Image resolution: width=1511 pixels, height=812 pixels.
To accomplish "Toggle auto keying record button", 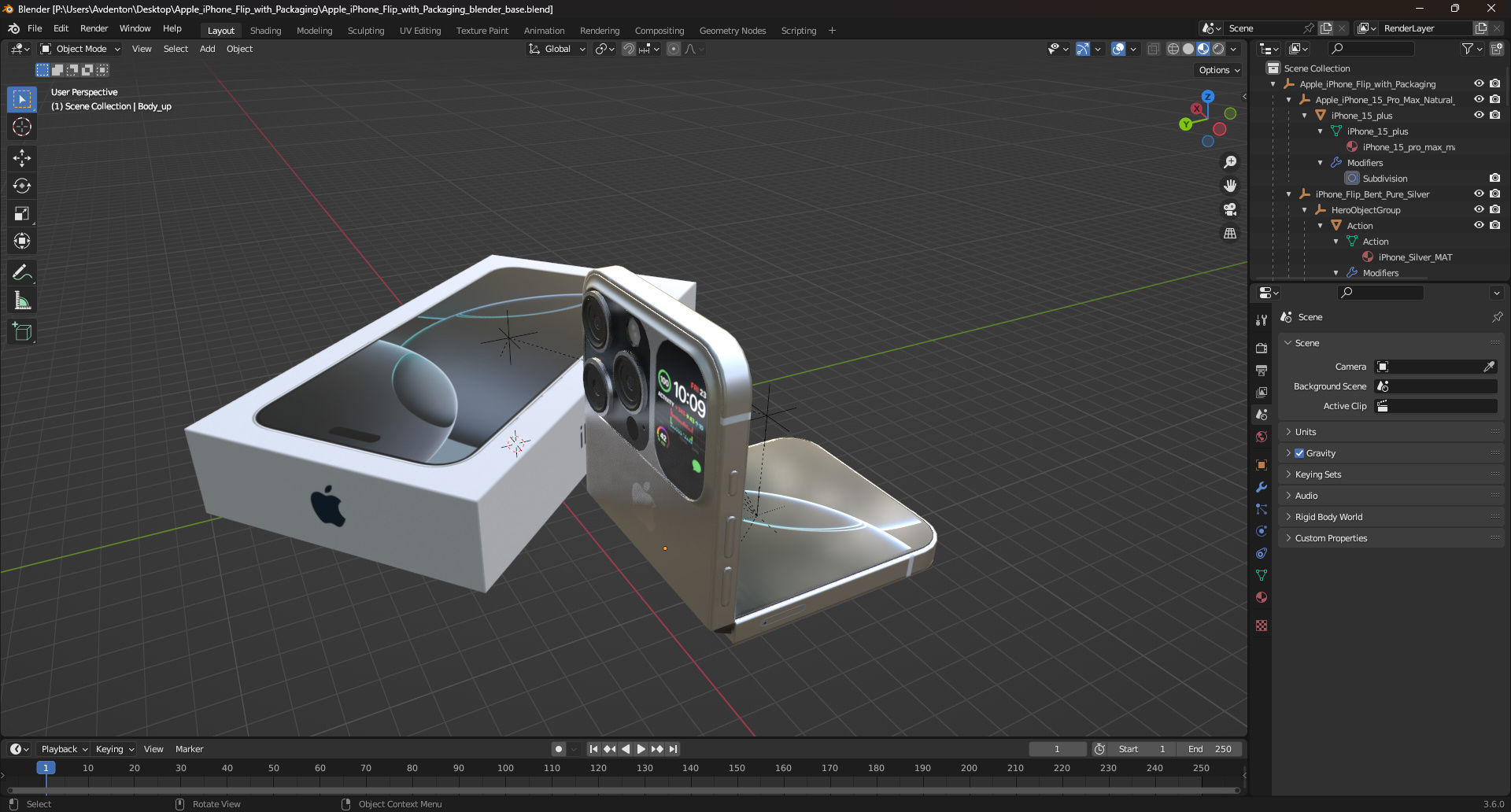I will [x=559, y=749].
